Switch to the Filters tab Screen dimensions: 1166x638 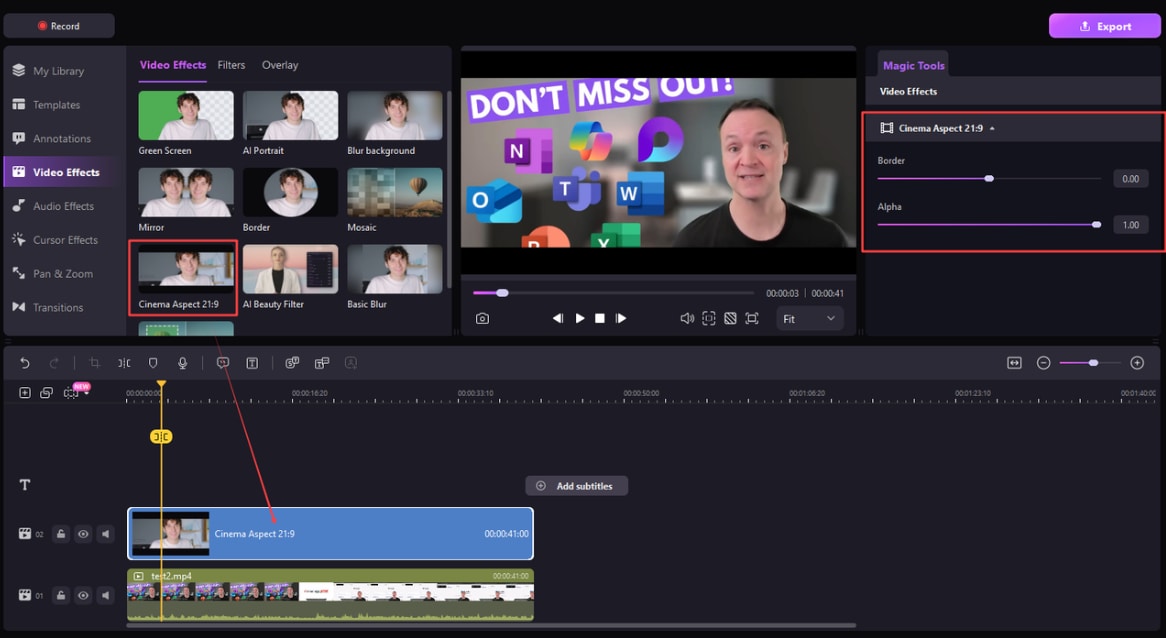point(231,65)
